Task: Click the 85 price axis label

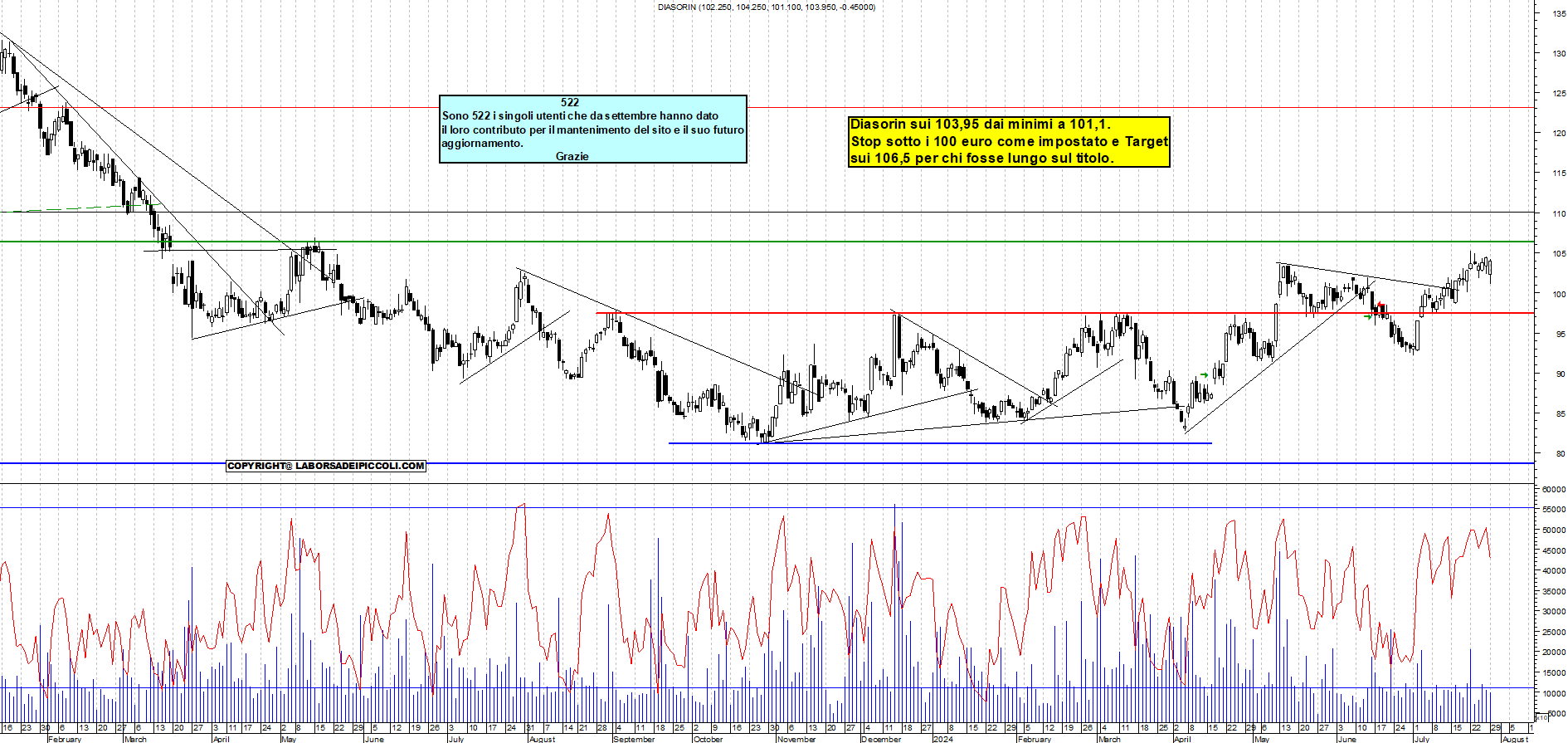Action: coord(1561,414)
